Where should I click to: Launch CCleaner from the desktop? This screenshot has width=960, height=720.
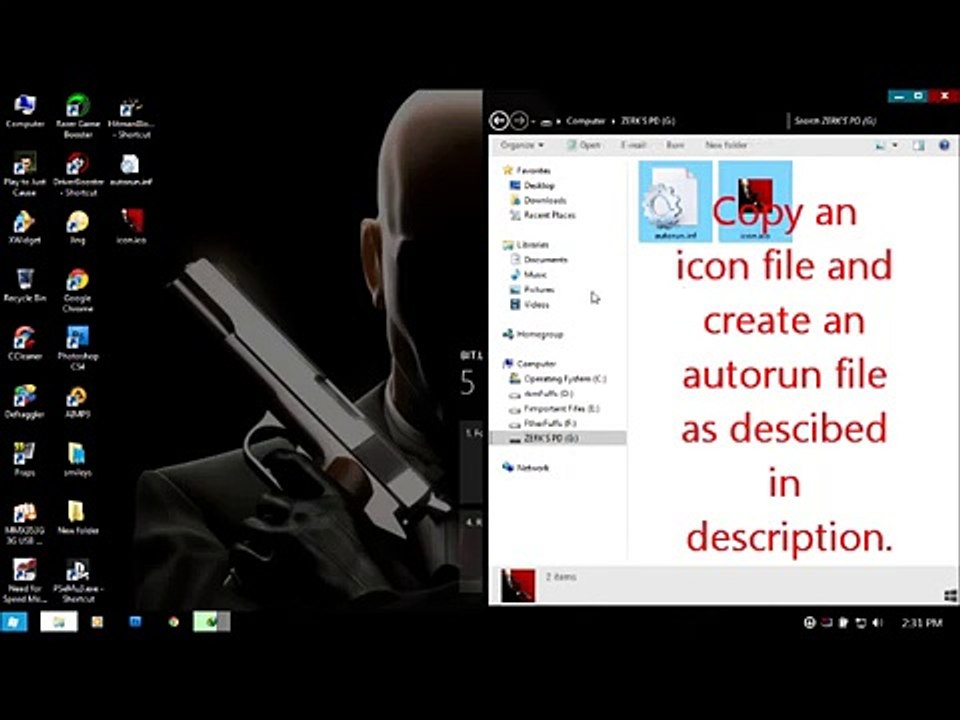click(x=24, y=343)
